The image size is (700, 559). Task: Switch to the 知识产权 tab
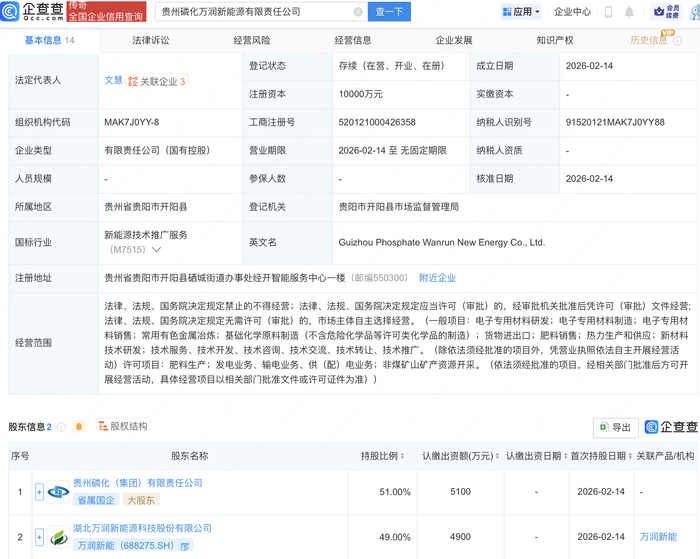coord(554,41)
